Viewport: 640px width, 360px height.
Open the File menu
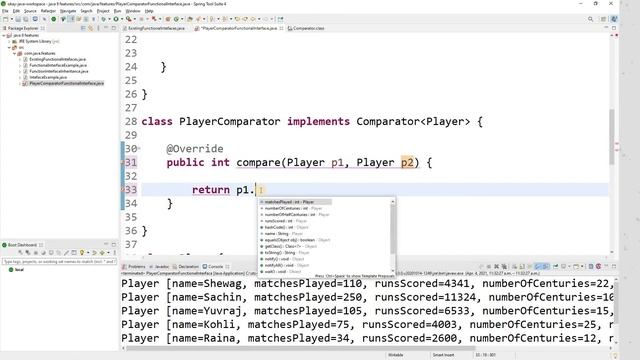point(5,11)
